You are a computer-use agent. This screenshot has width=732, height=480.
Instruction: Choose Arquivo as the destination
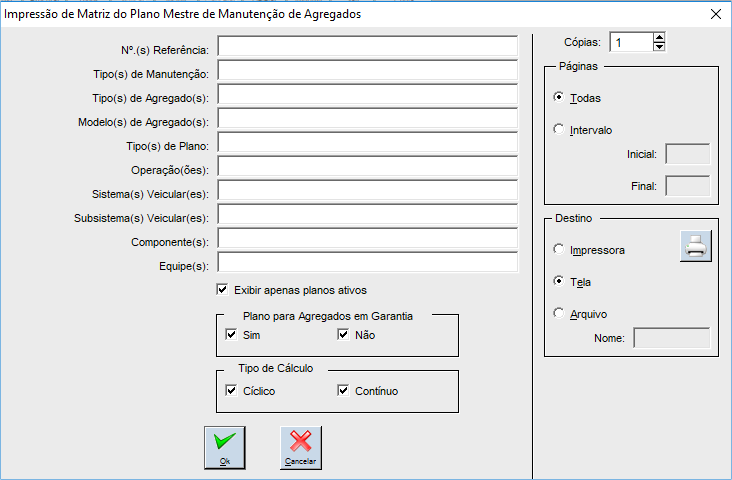click(x=558, y=313)
